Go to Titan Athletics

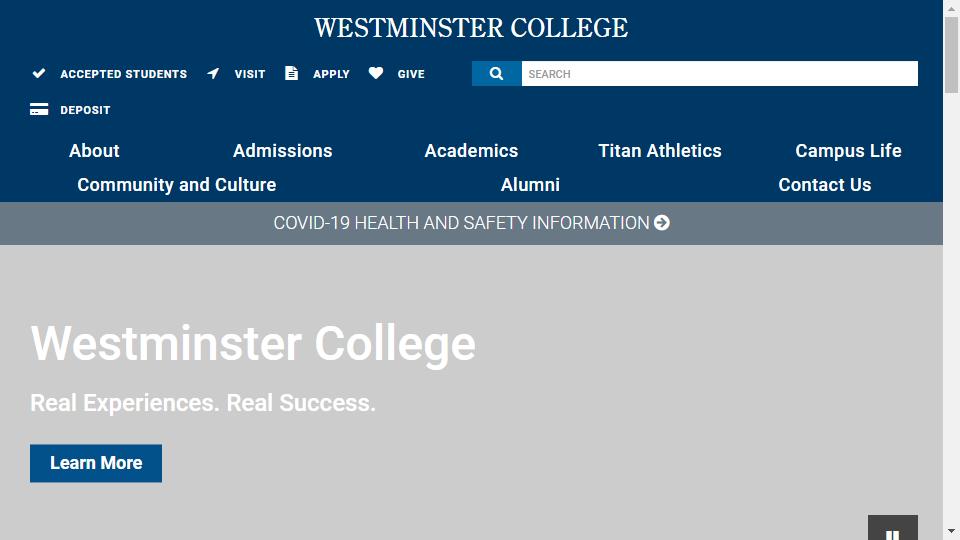point(660,151)
